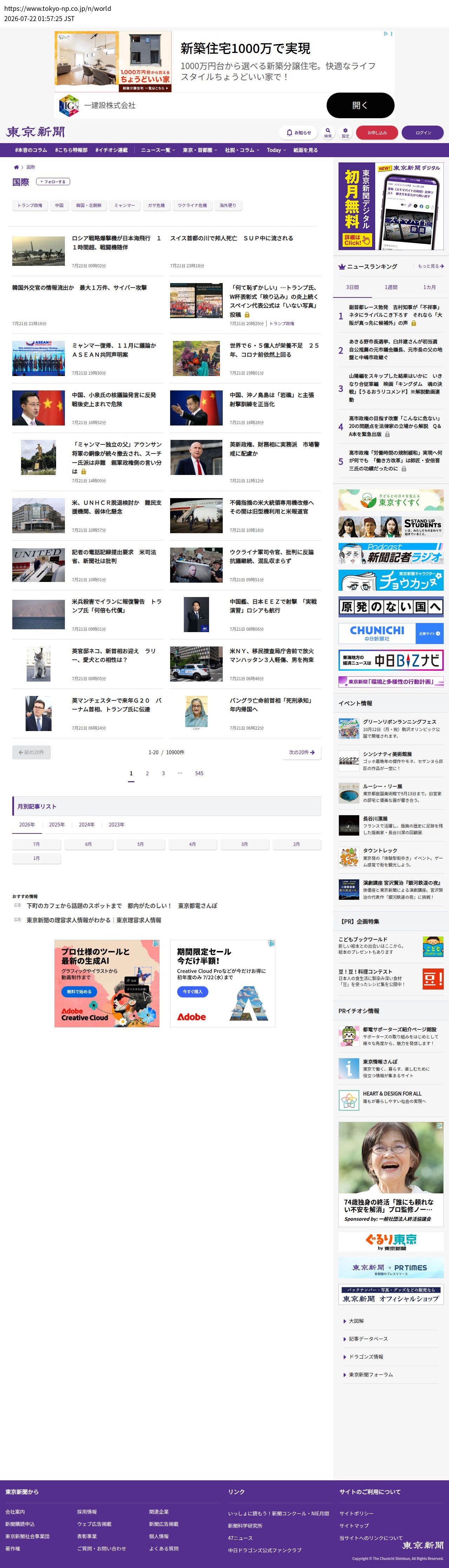Toggle the フォローする follow button

pyautogui.click(x=54, y=181)
